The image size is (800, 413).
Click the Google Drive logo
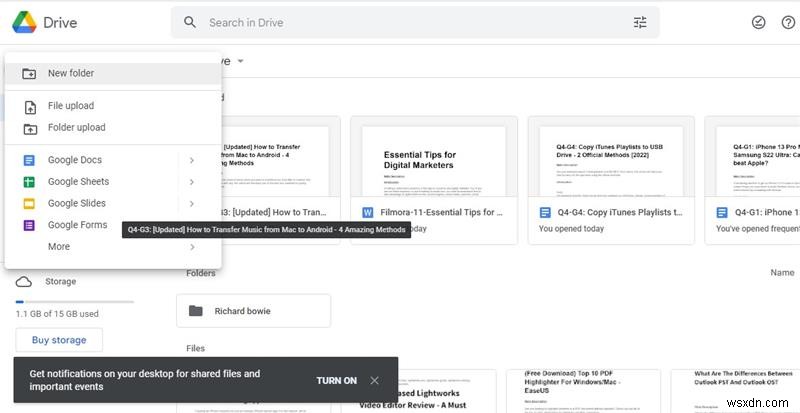pyautogui.click(x=24, y=22)
